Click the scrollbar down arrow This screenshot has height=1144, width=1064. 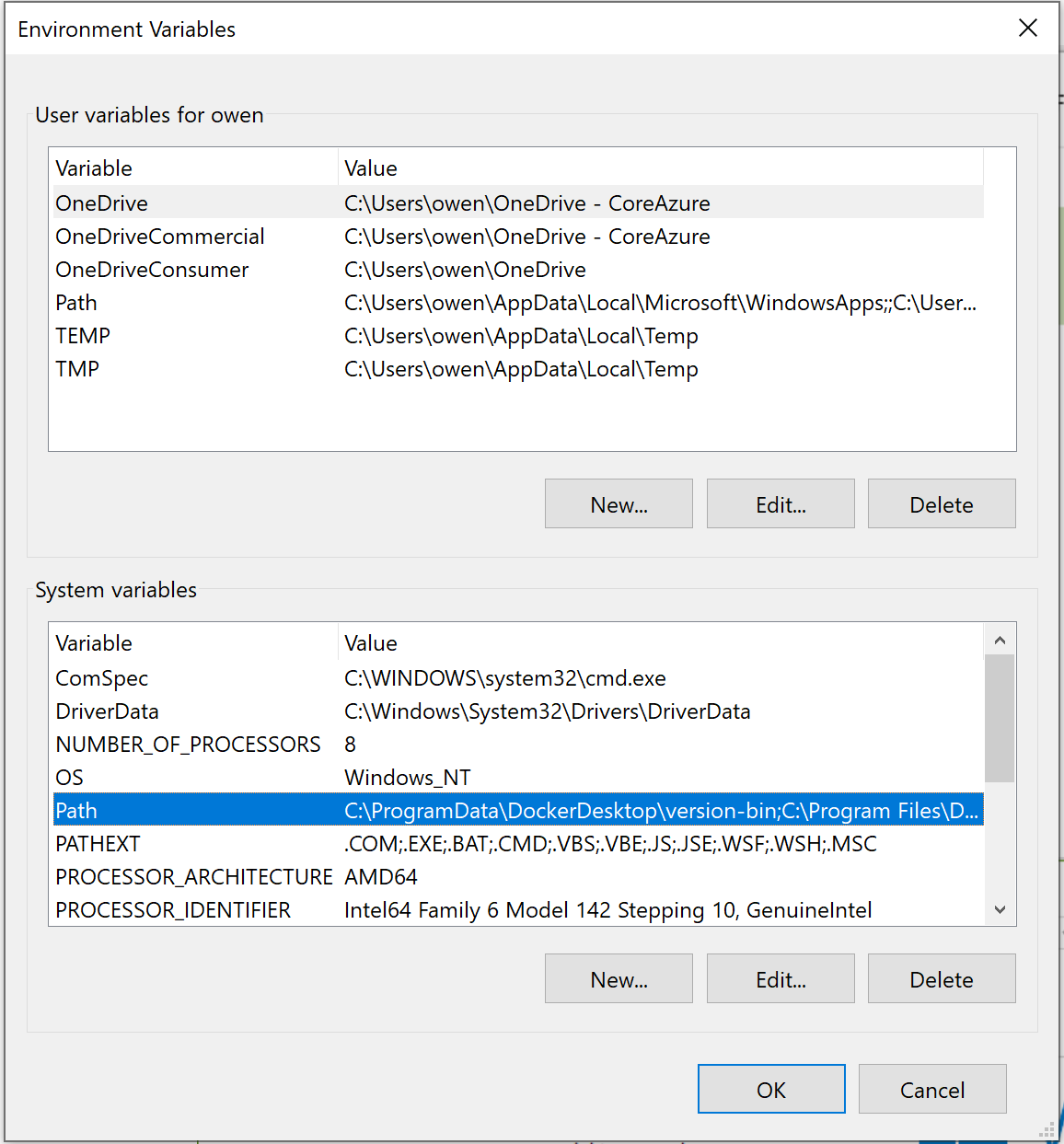pos(1000,909)
